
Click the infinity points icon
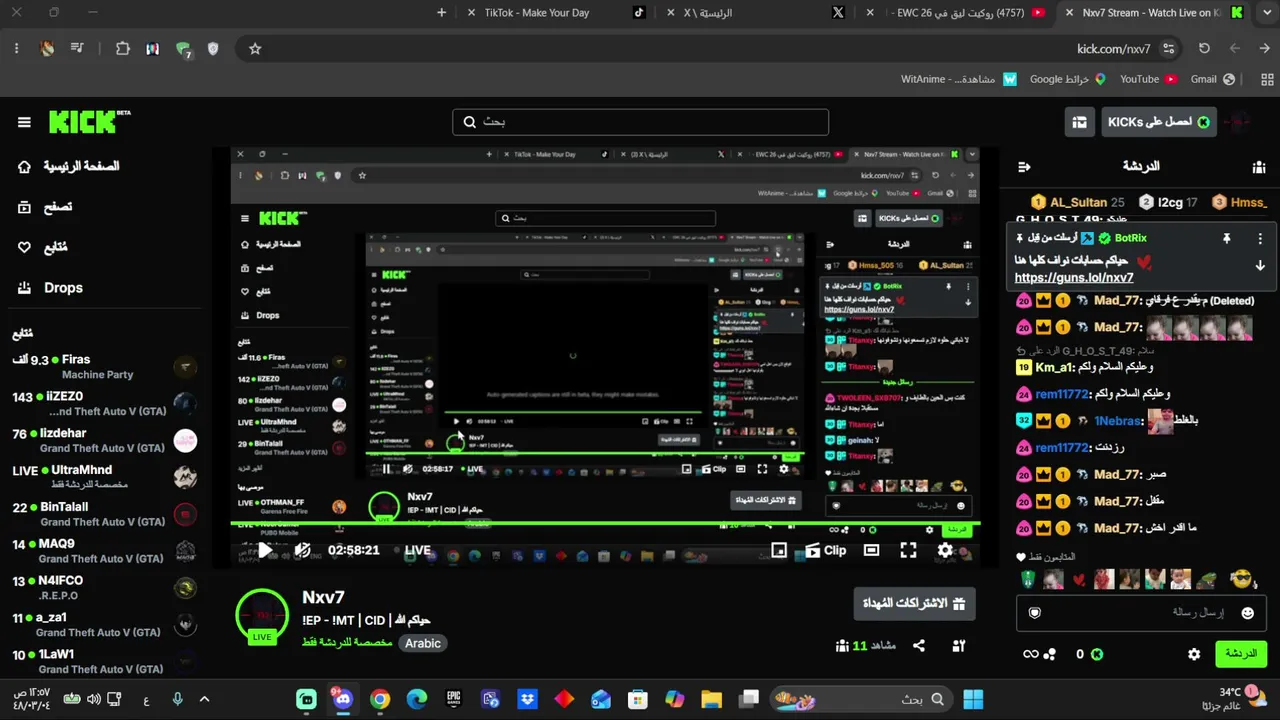[1030, 654]
